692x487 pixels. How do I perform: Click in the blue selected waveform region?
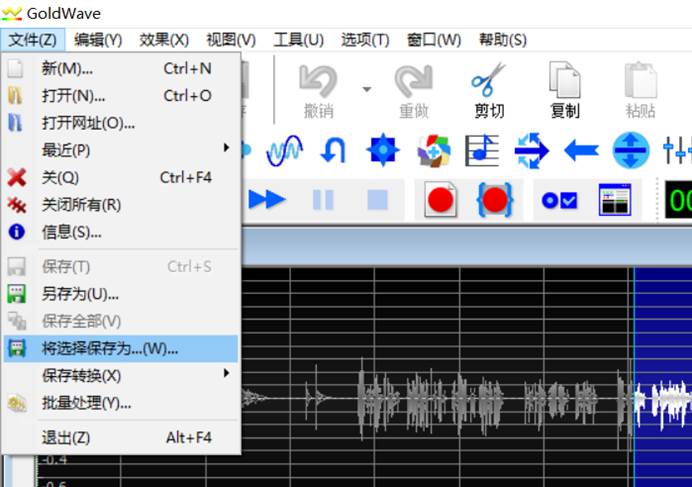pos(663,330)
